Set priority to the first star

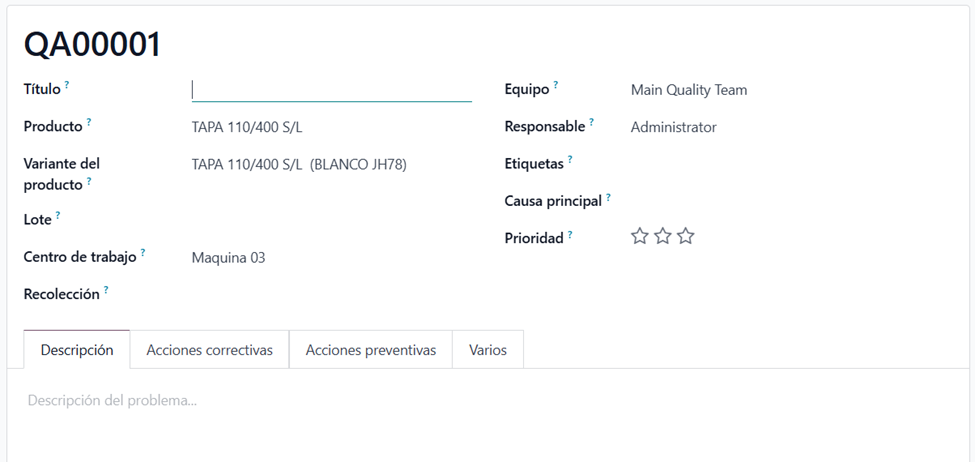pos(639,236)
